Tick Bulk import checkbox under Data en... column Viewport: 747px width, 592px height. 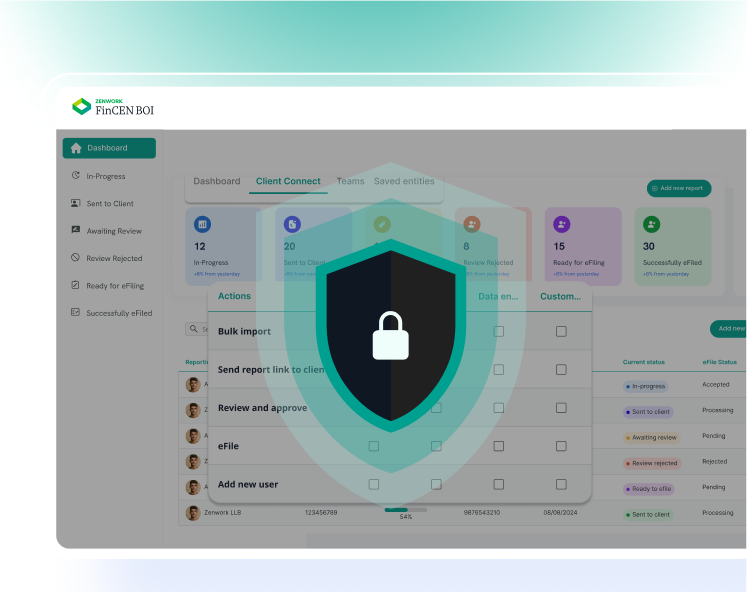pyautogui.click(x=499, y=331)
